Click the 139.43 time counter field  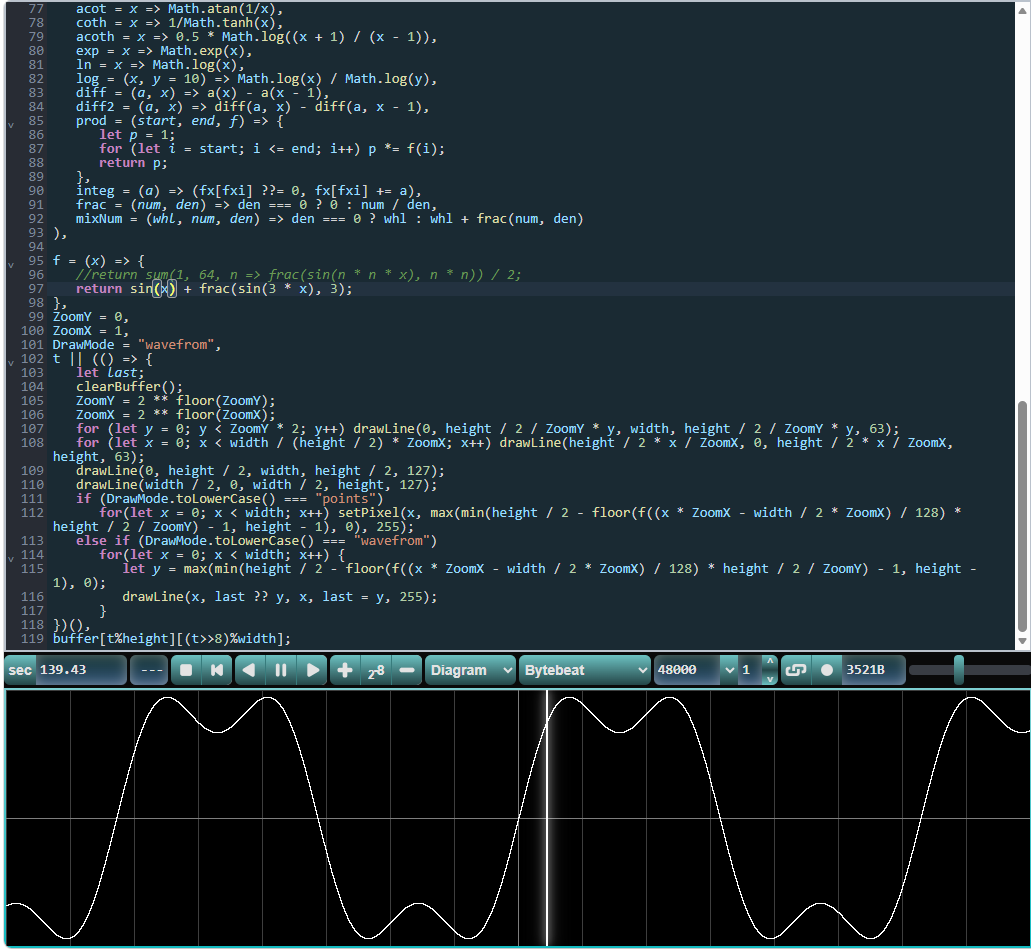coord(80,670)
